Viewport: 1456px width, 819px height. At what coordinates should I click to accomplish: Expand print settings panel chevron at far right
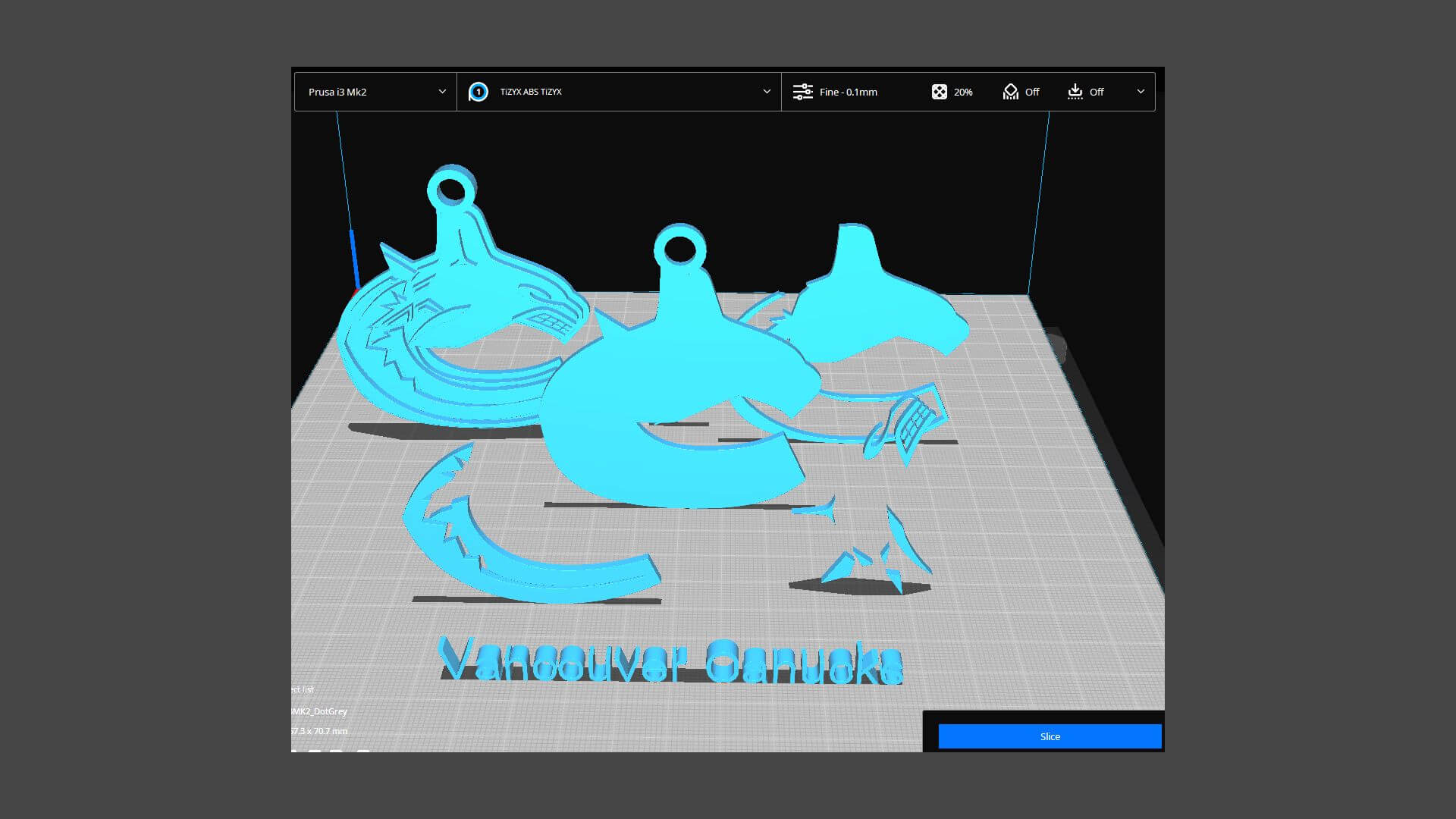(1141, 92)
